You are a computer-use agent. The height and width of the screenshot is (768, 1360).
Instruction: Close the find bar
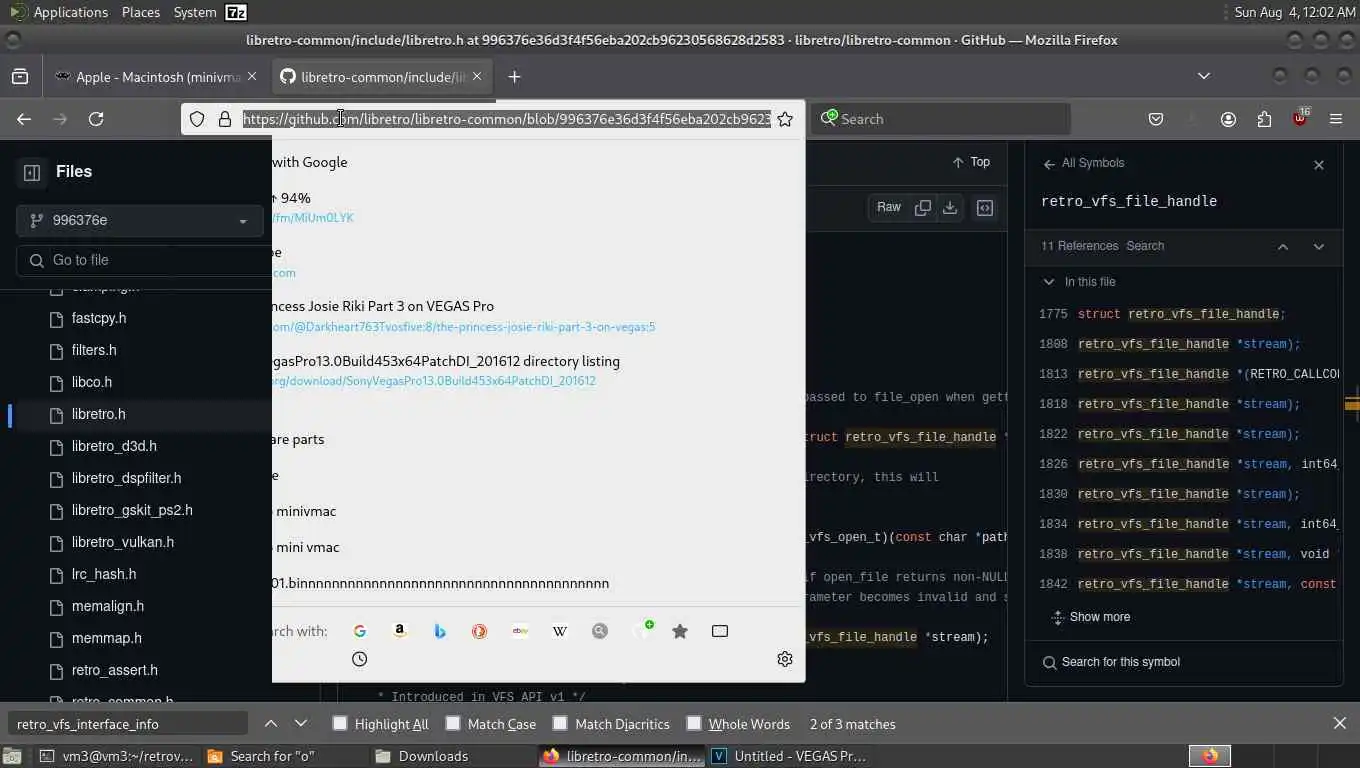point(1340,724)
